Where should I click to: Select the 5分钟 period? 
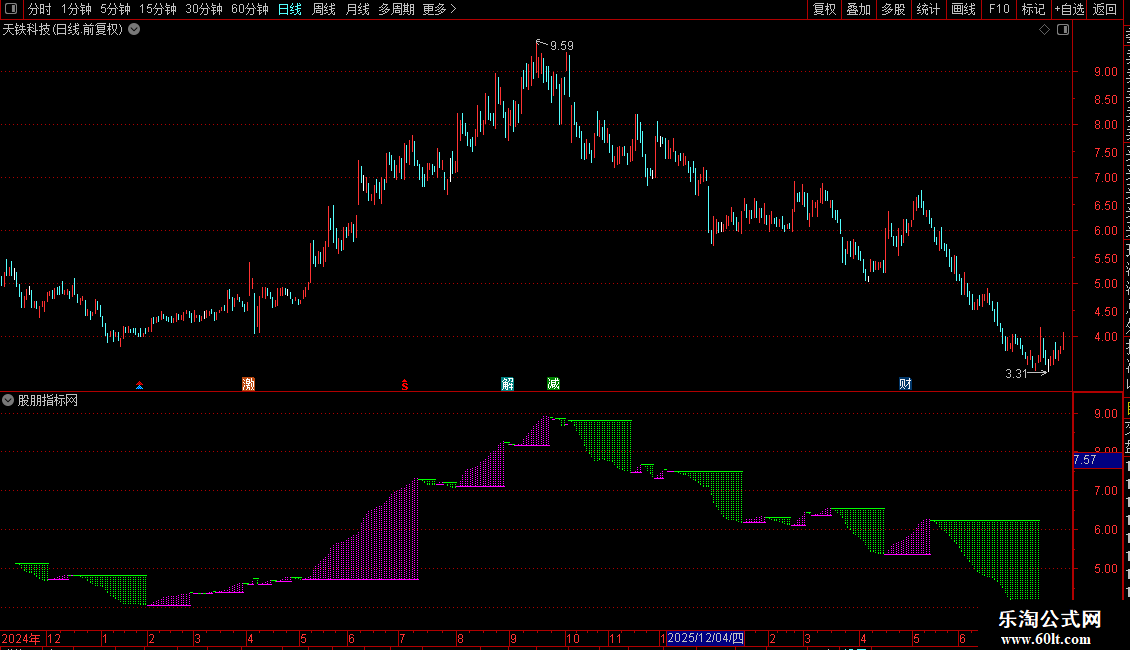pos(115,9)
